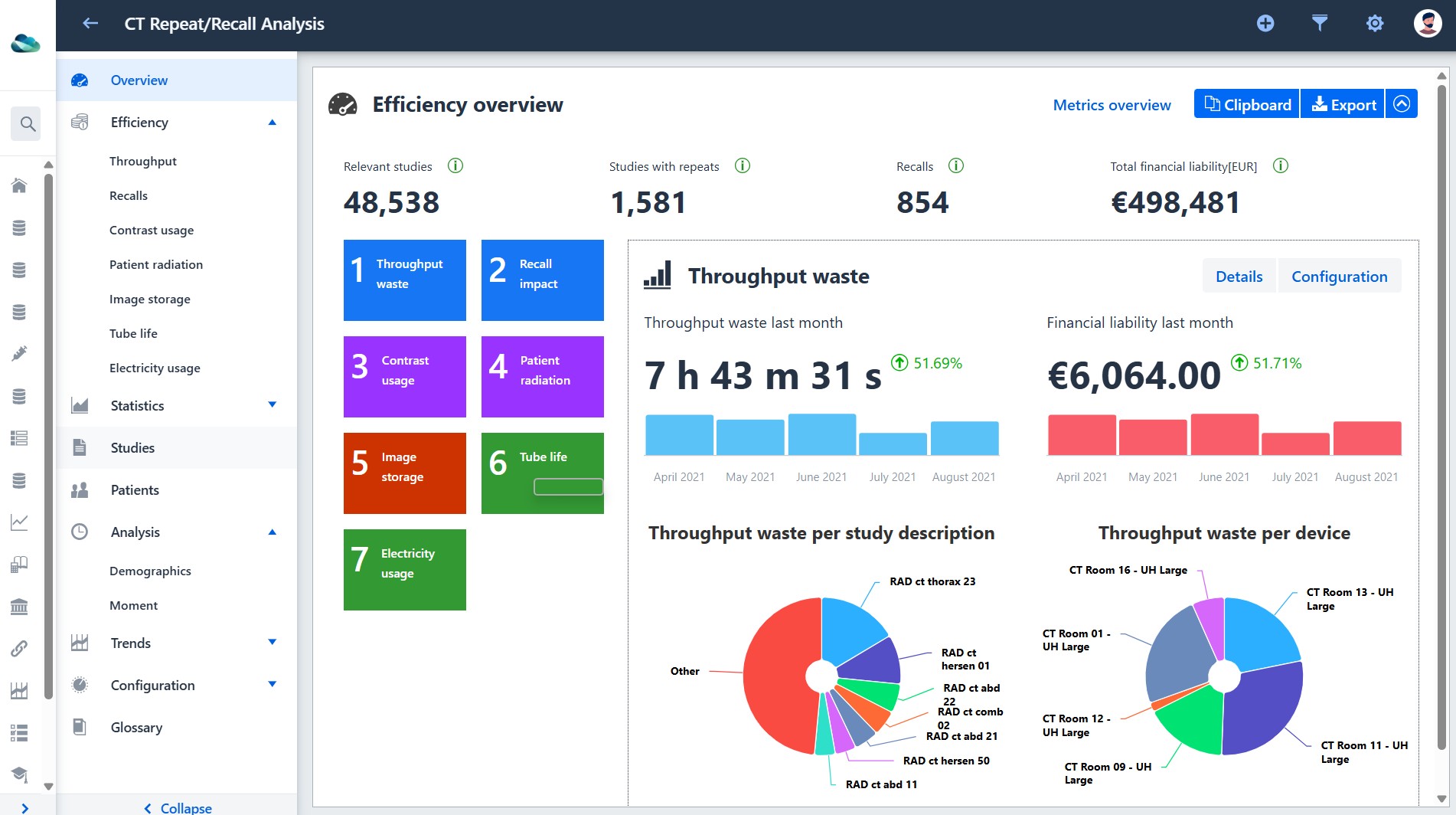The image size is (1456, 815).
Task: Click the home icon in left rail
Action: tap(19, 185)
